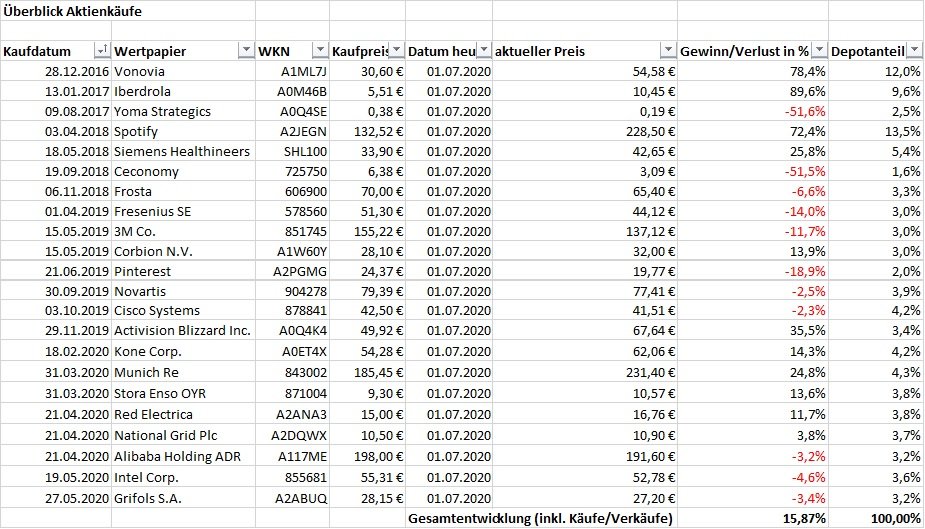Select WKN cell A2JEGN
Screen dimensions: 925x529
pos(293,132)
